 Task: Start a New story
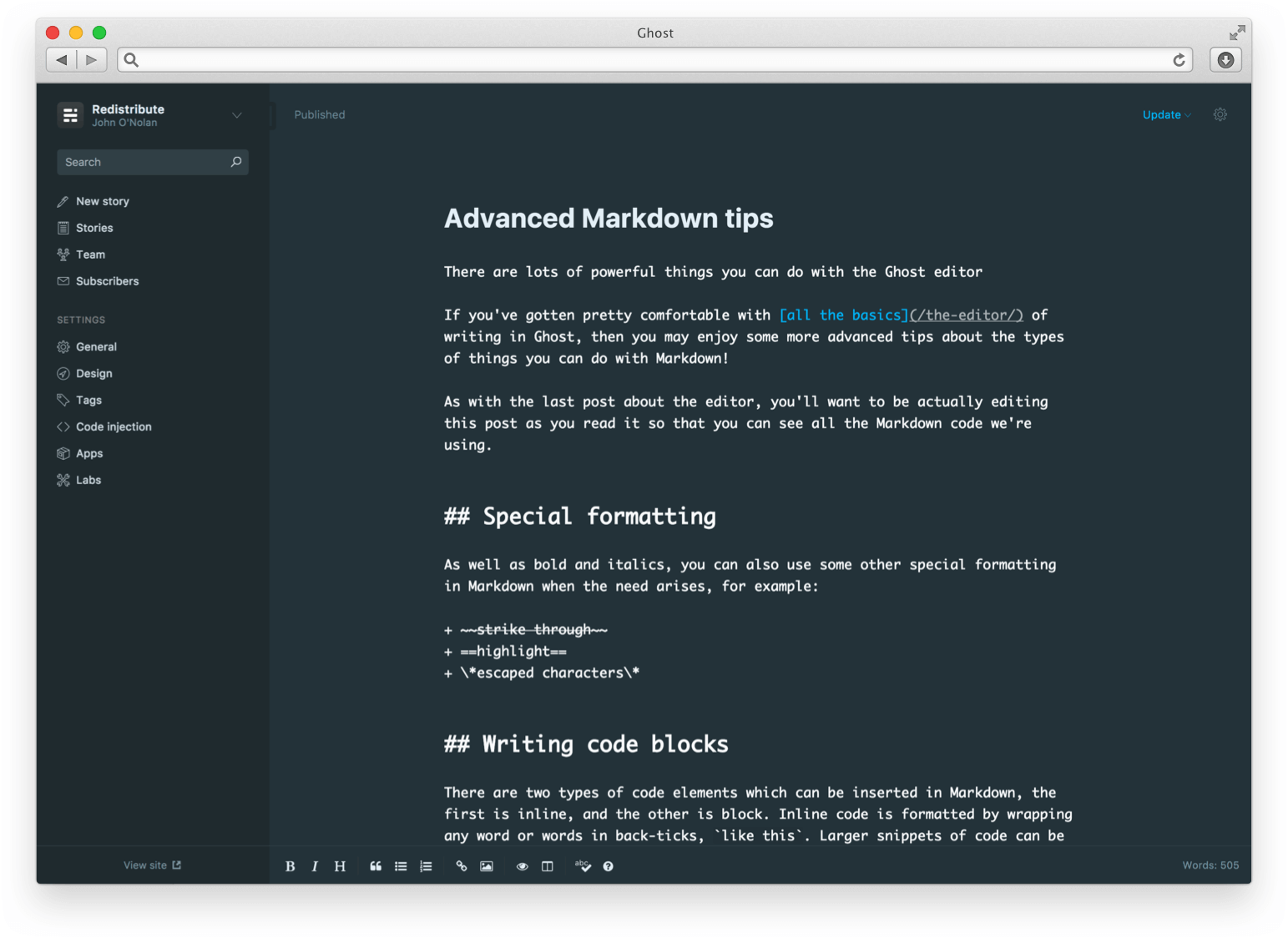[x=102, y=201]
